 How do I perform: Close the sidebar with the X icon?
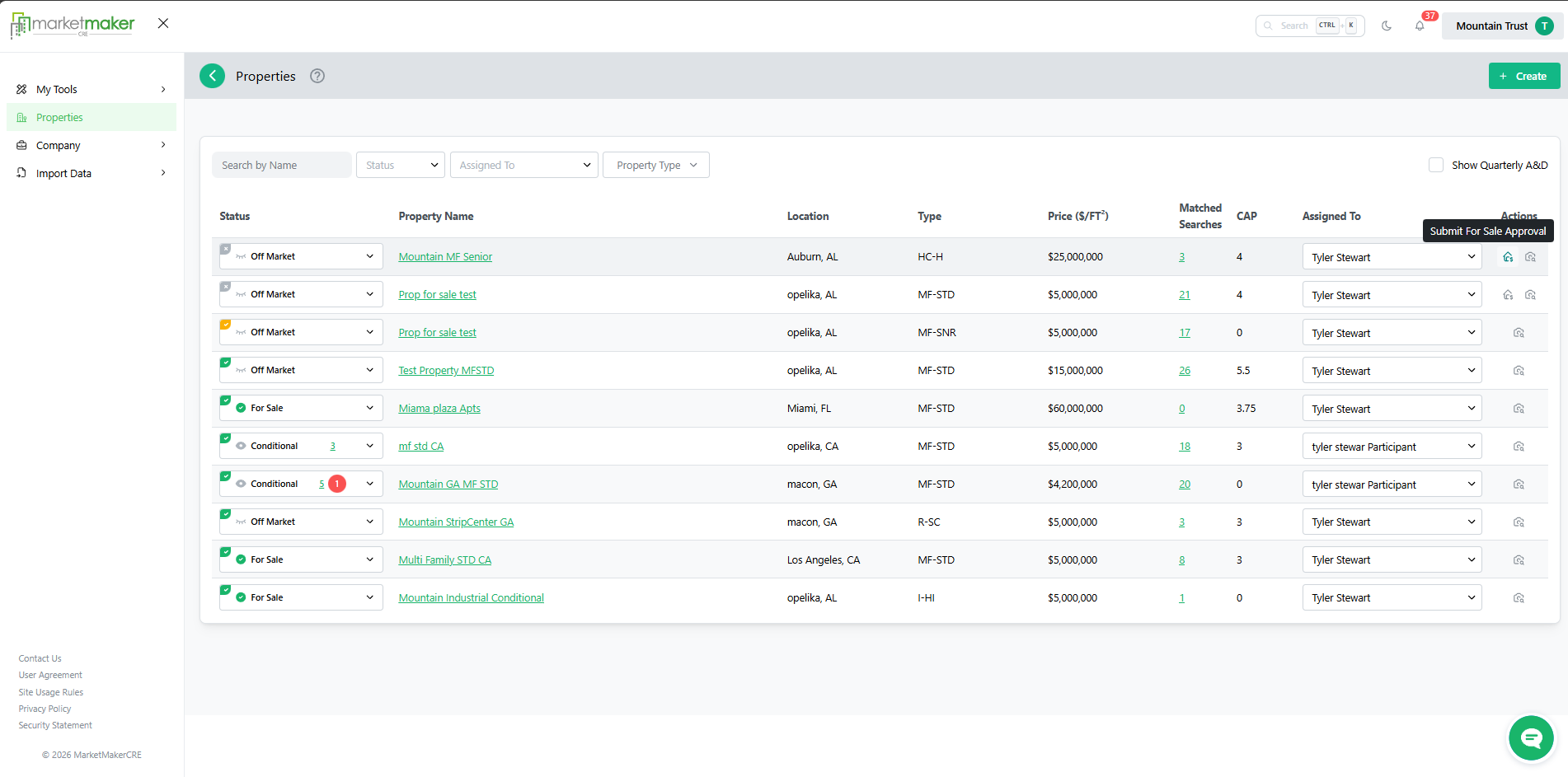click(x=163, y=23)
